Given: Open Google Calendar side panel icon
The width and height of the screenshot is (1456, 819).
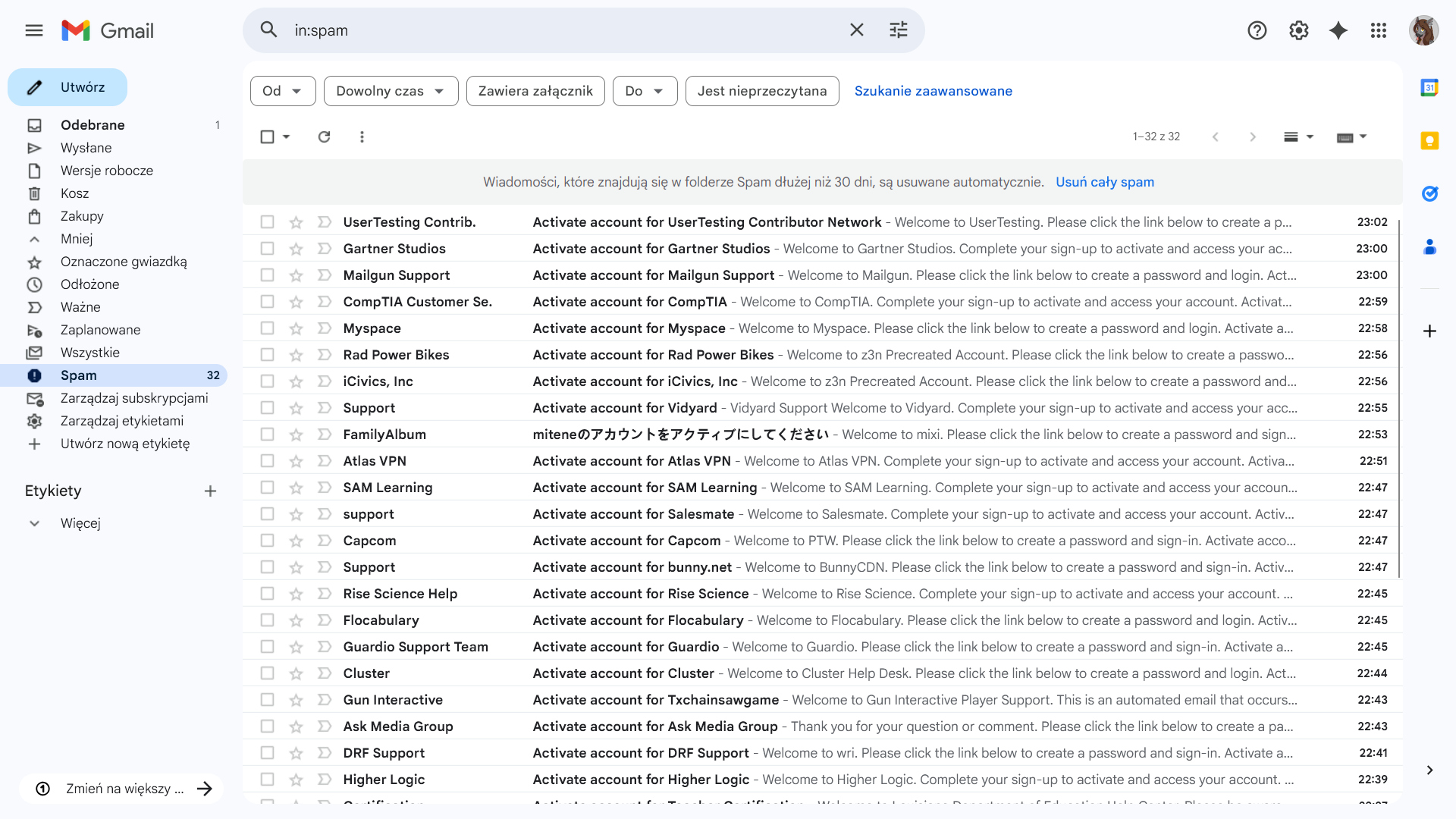Looking at the screenshot, I should pyautogui.click(x=1429, y=88).
